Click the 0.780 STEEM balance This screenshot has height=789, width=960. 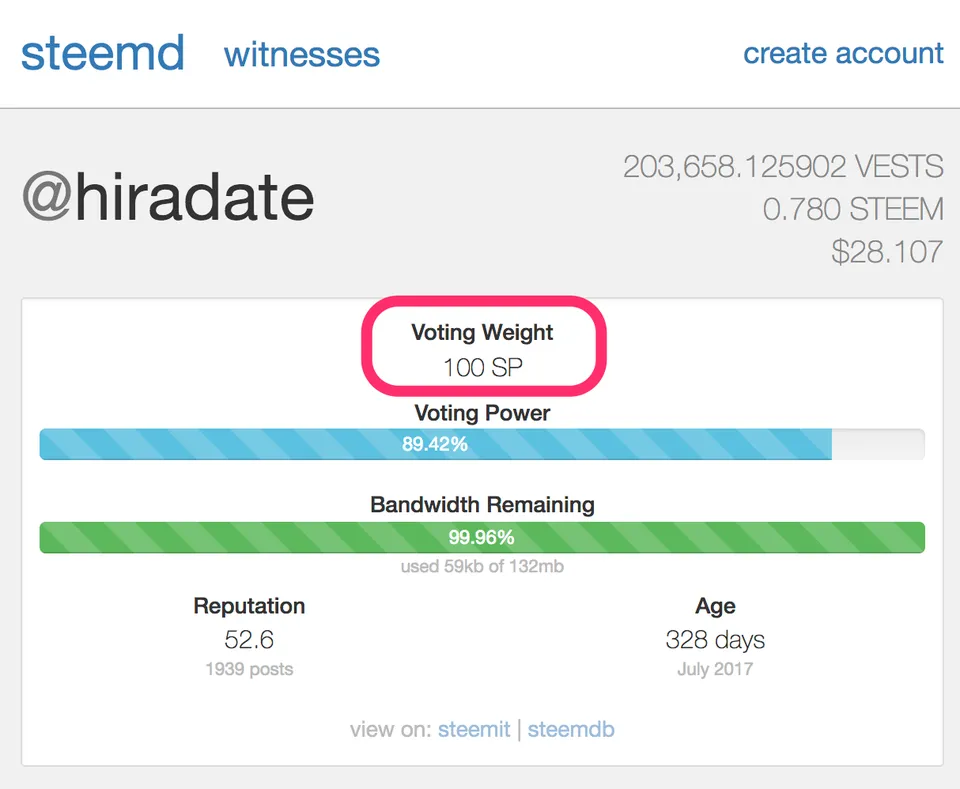click(x=853, y=209)
